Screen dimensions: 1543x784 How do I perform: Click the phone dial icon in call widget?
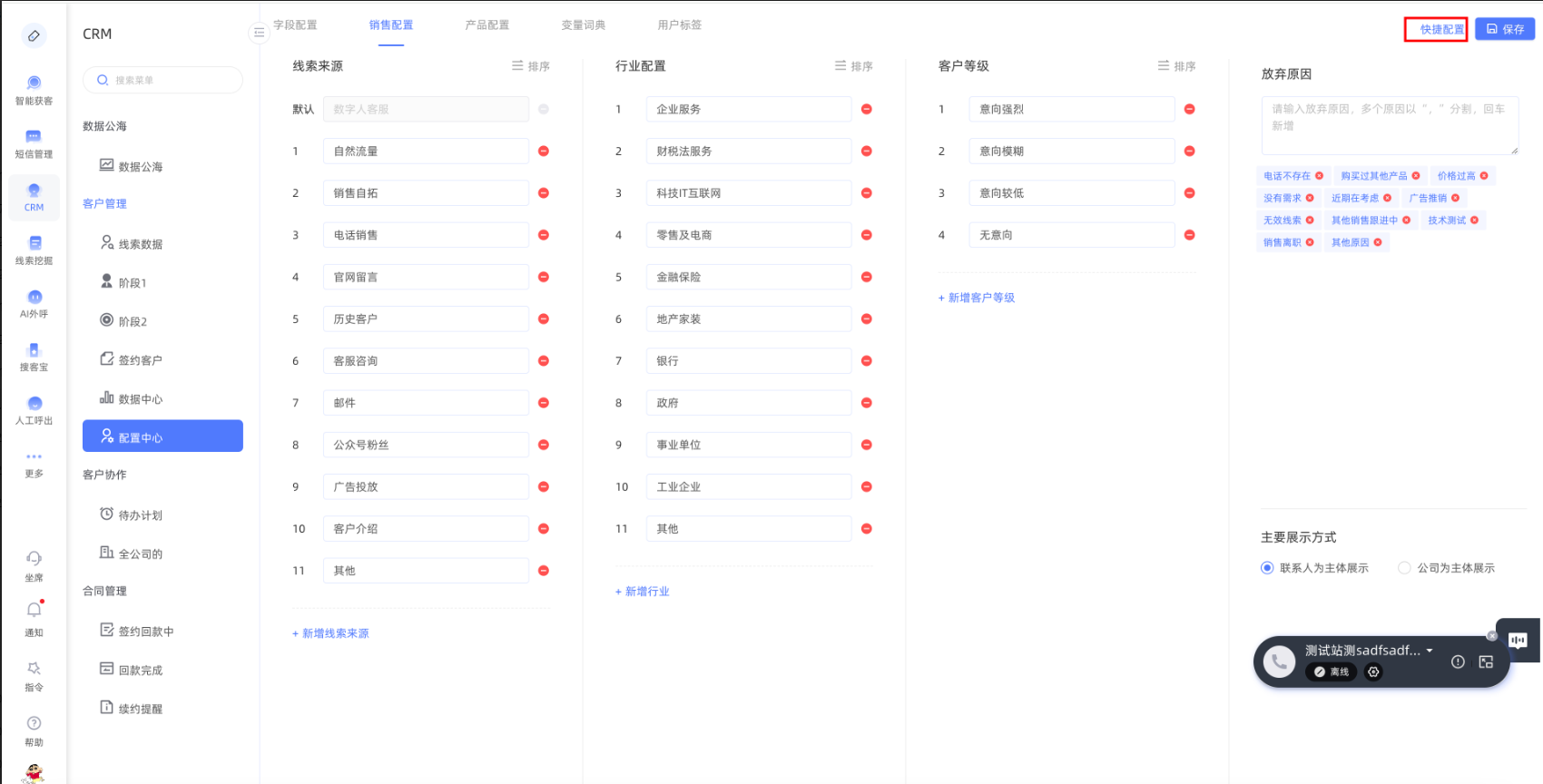click(1279, 661)
